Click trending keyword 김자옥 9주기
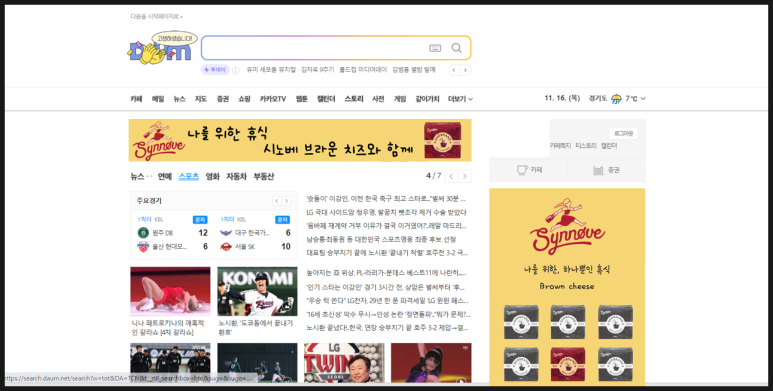 317,70
